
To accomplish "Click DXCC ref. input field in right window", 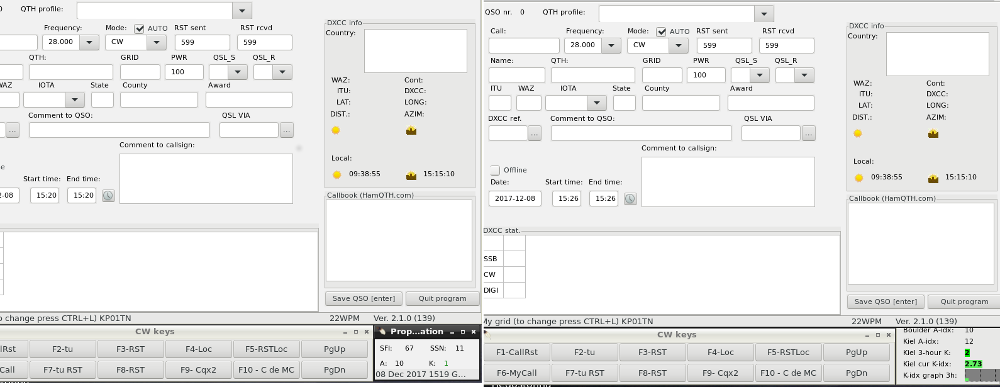I will point(508,133).
